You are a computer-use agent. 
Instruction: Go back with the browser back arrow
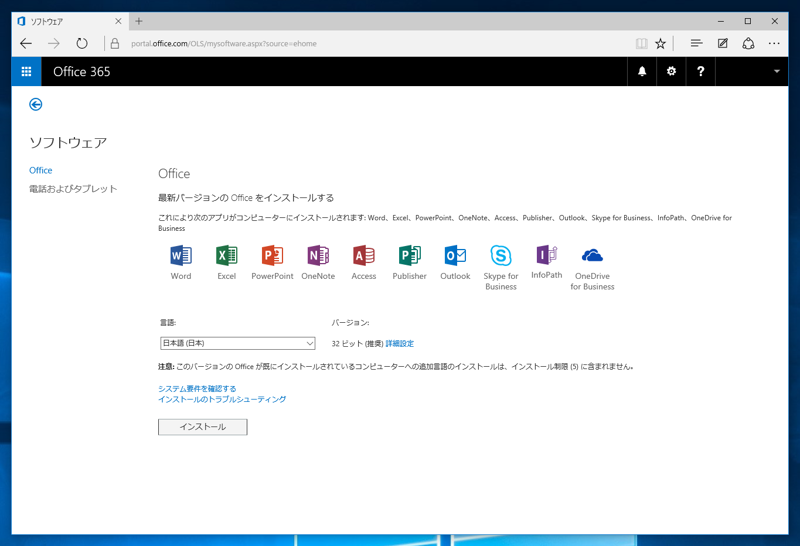[26, 43]
